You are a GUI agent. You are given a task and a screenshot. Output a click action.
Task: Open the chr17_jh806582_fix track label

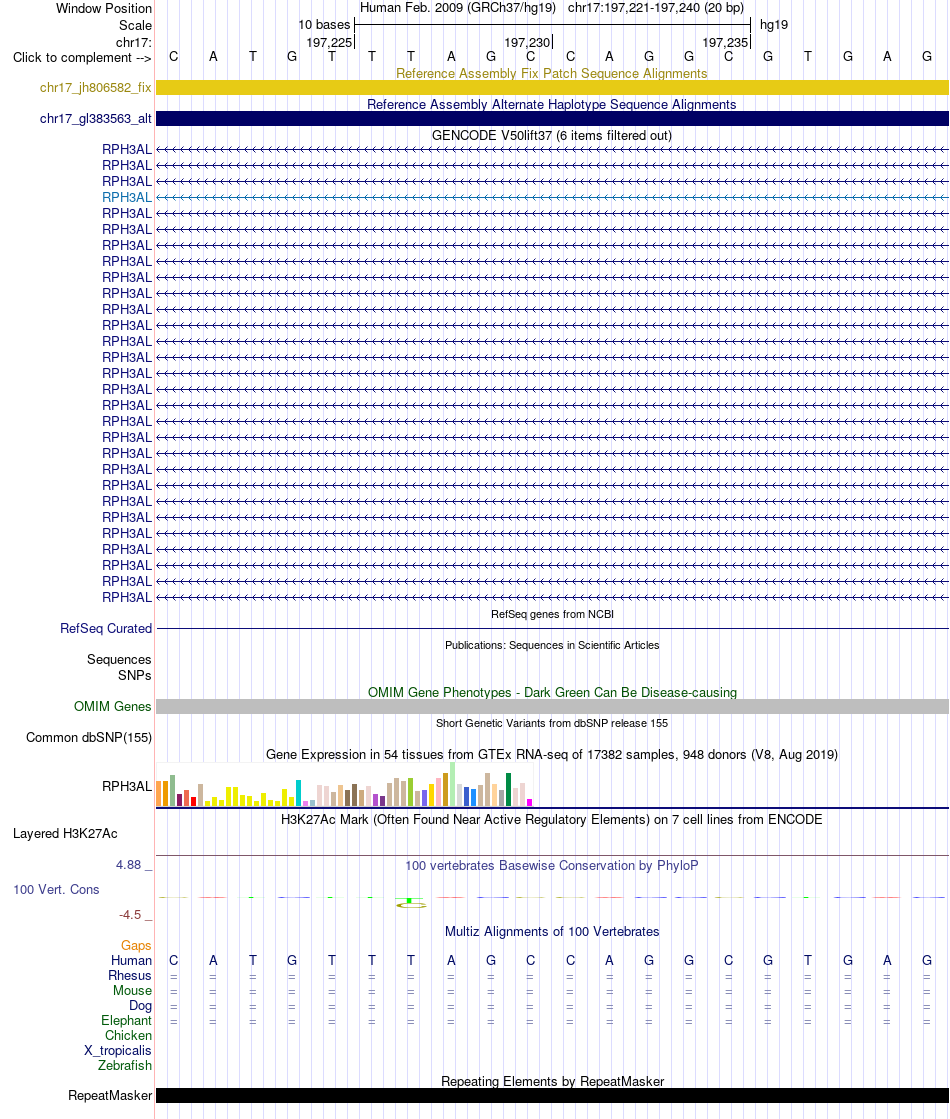(96, 88)
